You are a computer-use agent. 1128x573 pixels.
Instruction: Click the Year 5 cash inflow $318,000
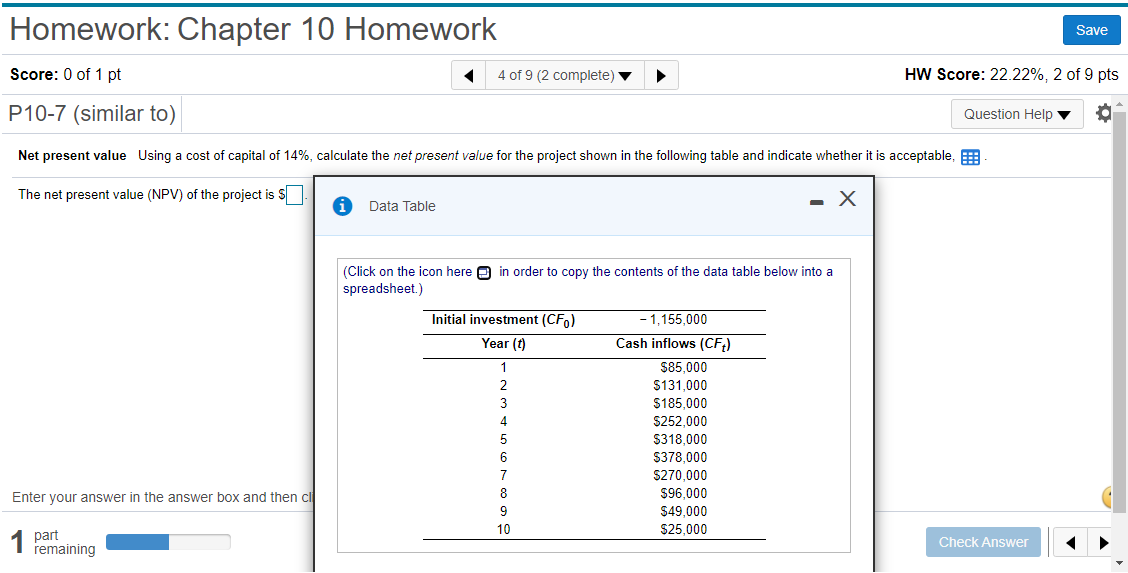tap(680, 439)
